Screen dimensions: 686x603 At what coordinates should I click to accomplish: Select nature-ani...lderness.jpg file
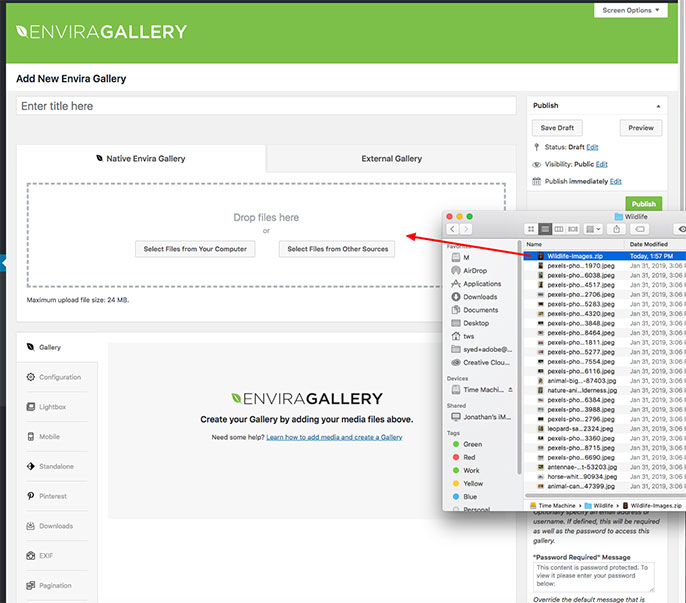[x=605, y=390]
